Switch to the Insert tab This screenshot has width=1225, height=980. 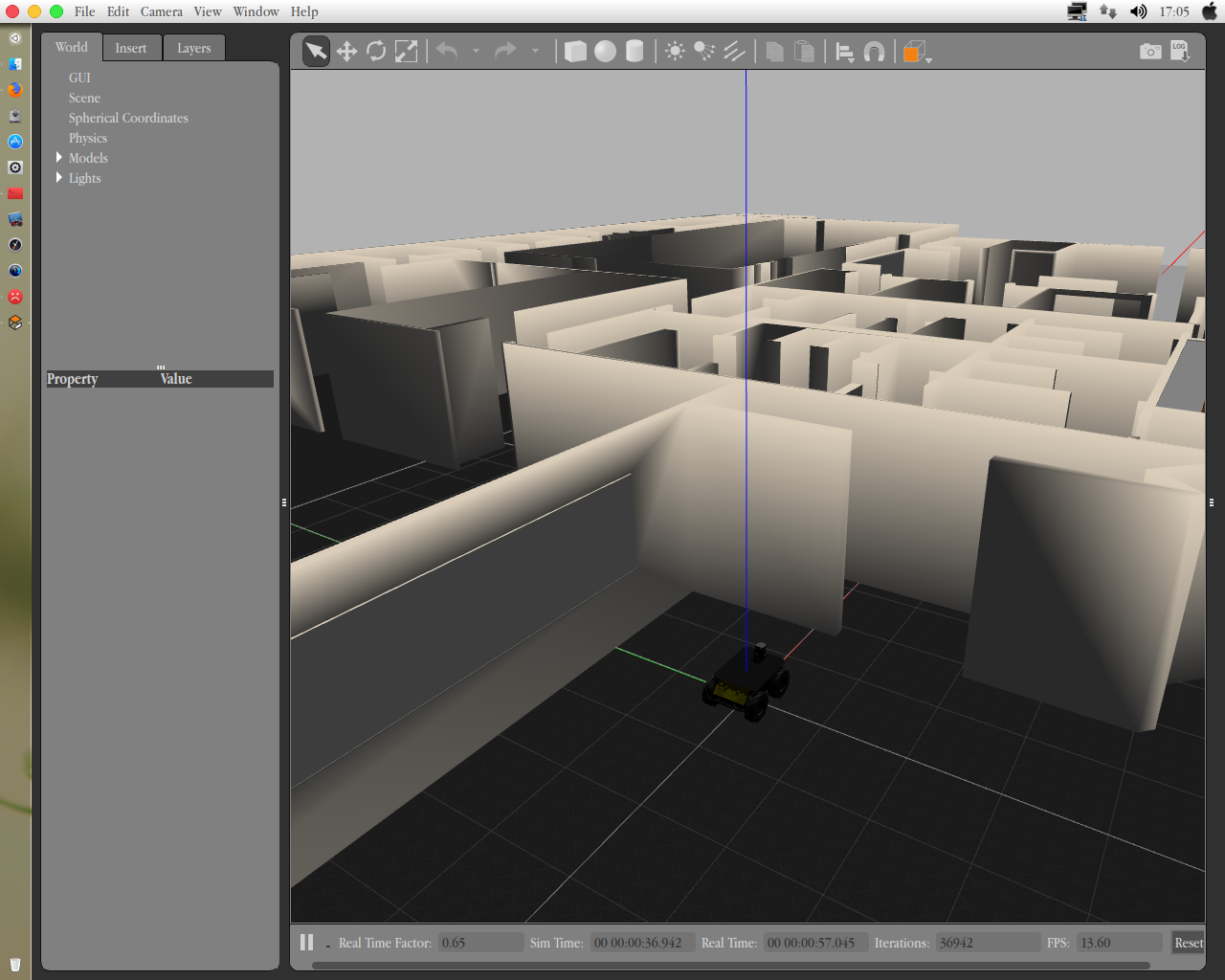coord(131,48)
